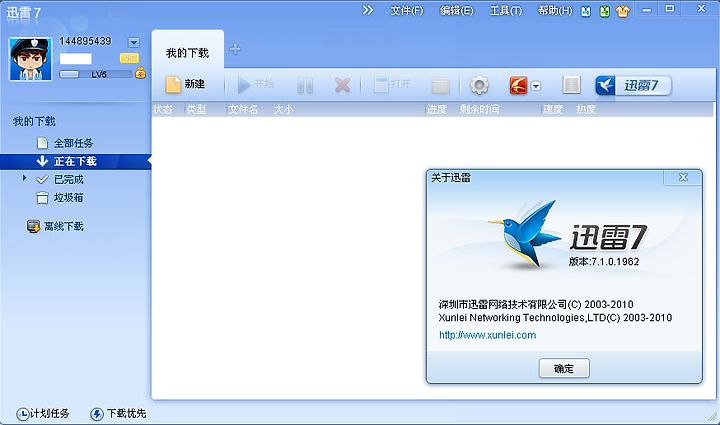This screenshot has height=425, width=720.
Task: Sort by the 热度 column header
Action: point(586,110)
